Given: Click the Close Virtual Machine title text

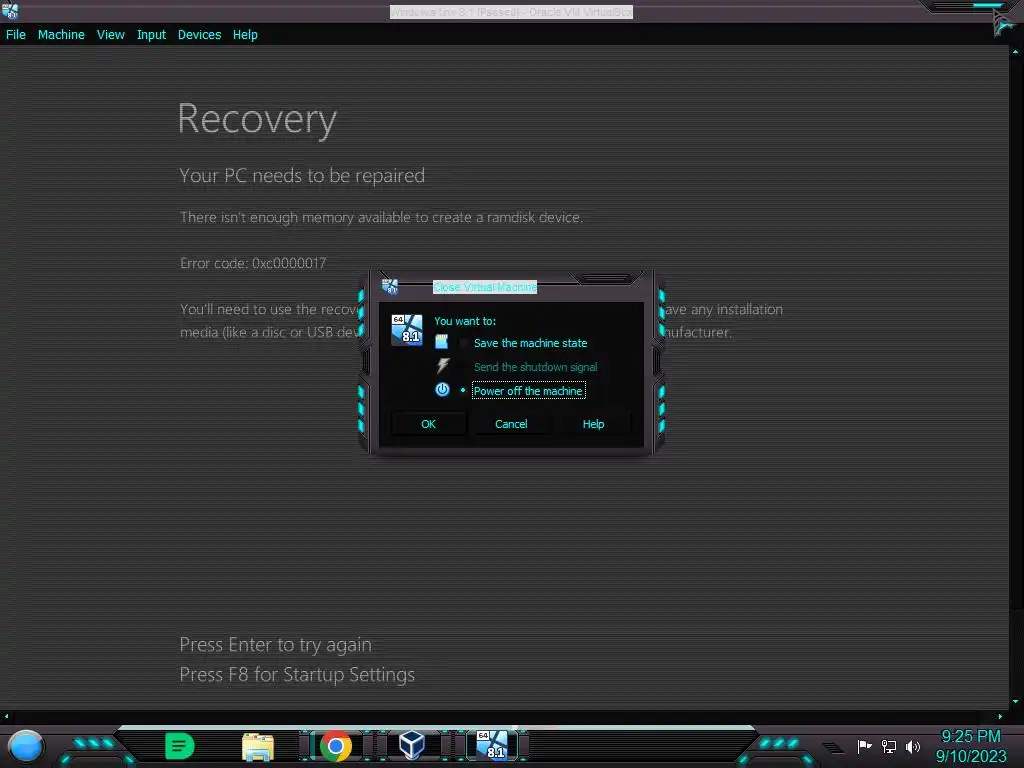Looking at the screenshot, I should (x=485, y=287).
